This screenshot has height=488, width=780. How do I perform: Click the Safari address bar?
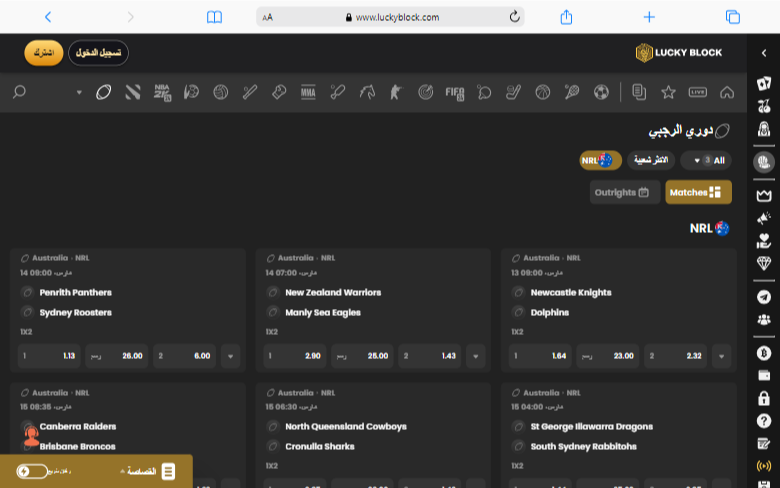(x=390, y=17)
